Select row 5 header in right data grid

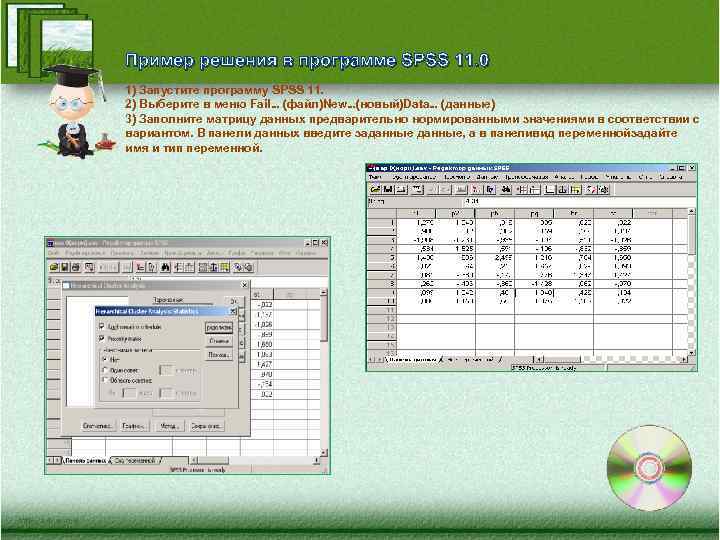(382, 258)
